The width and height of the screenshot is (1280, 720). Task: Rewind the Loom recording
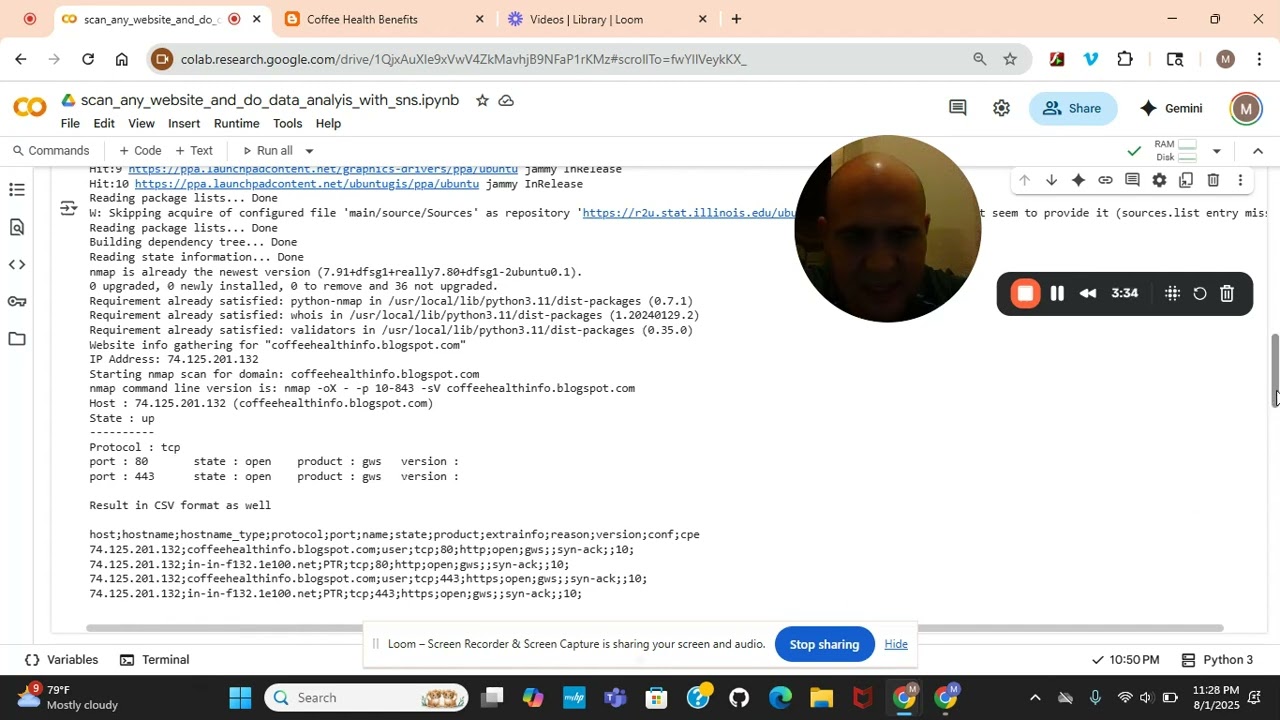tap(1088, 294)
